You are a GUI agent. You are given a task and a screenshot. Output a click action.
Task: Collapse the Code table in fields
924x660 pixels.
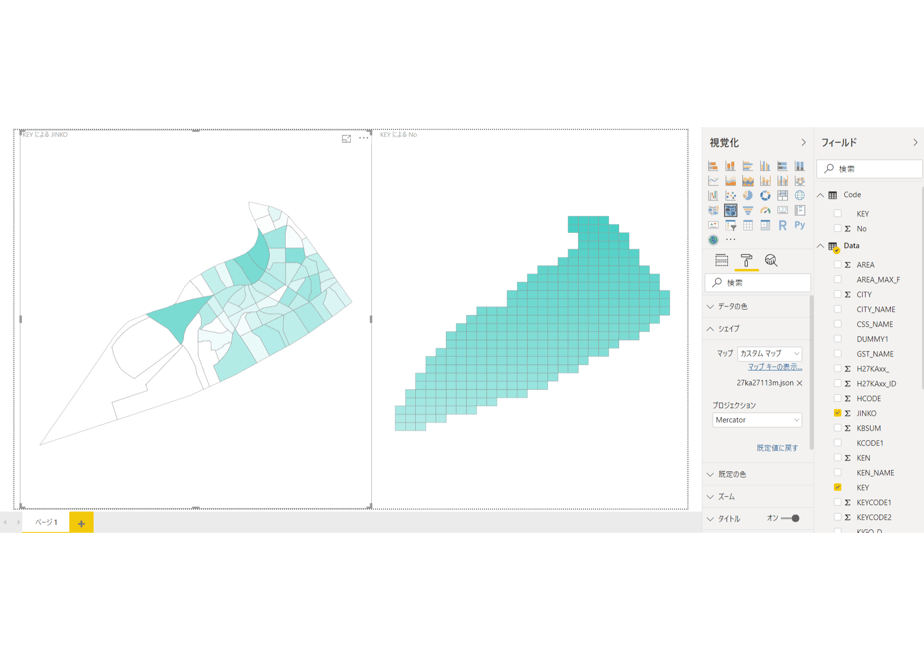point(820,195)
